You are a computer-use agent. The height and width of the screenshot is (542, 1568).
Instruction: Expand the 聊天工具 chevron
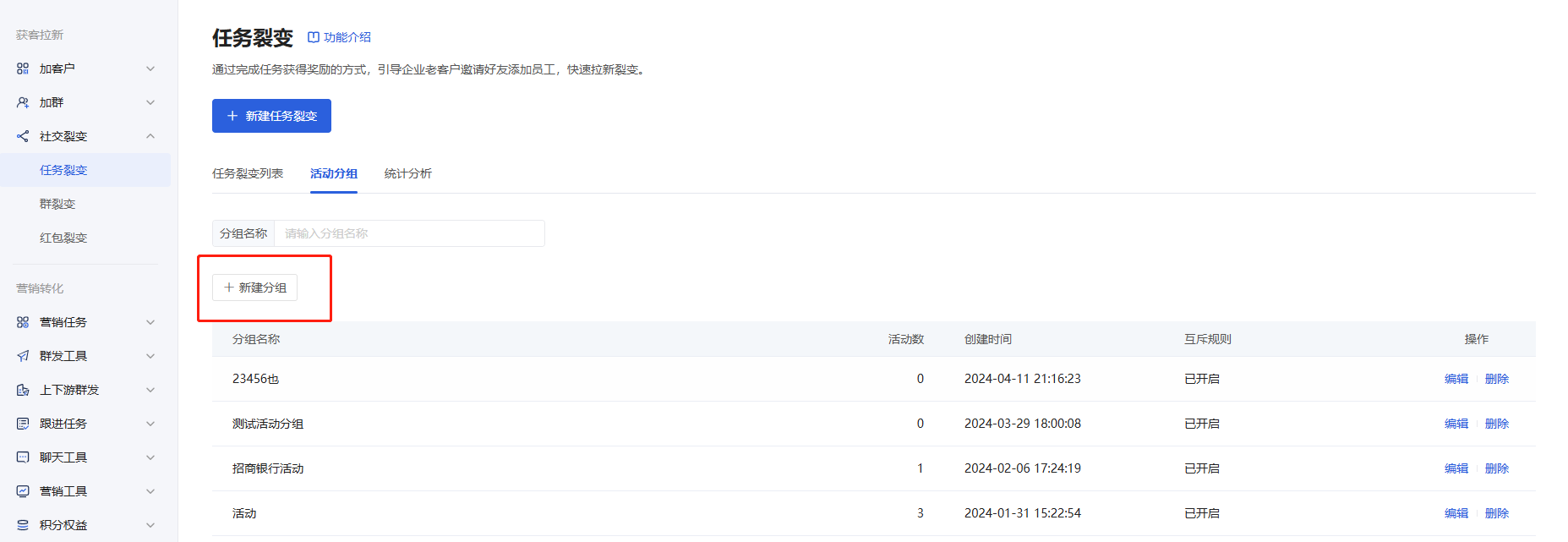tap(150, 457)
